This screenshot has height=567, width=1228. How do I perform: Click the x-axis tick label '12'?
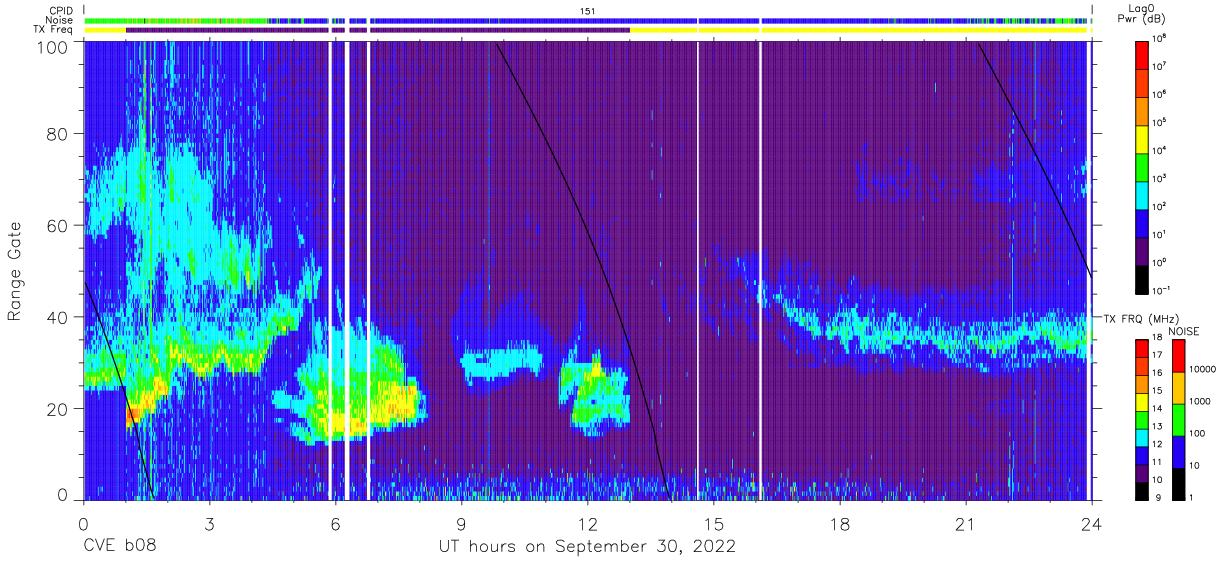click(x=588, y=524)
